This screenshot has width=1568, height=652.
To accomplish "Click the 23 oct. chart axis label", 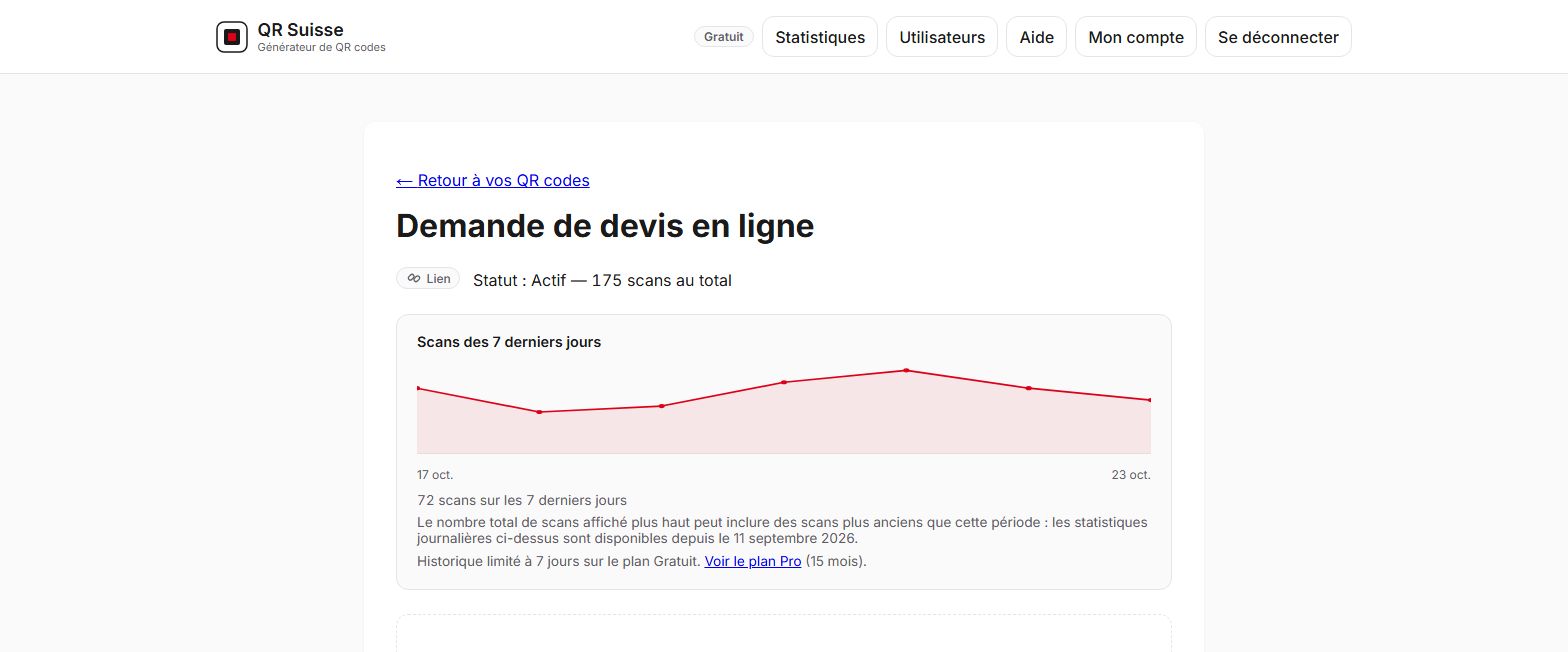I will tap(1131, 475).
